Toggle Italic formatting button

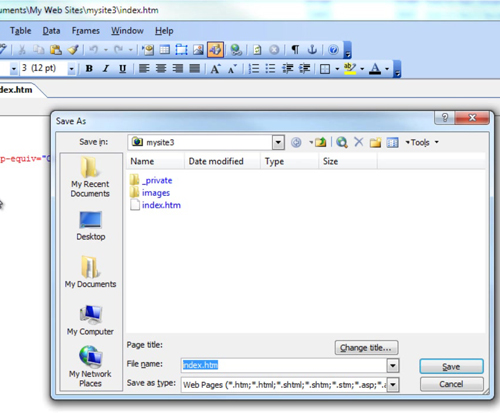[x=106, y=69]
